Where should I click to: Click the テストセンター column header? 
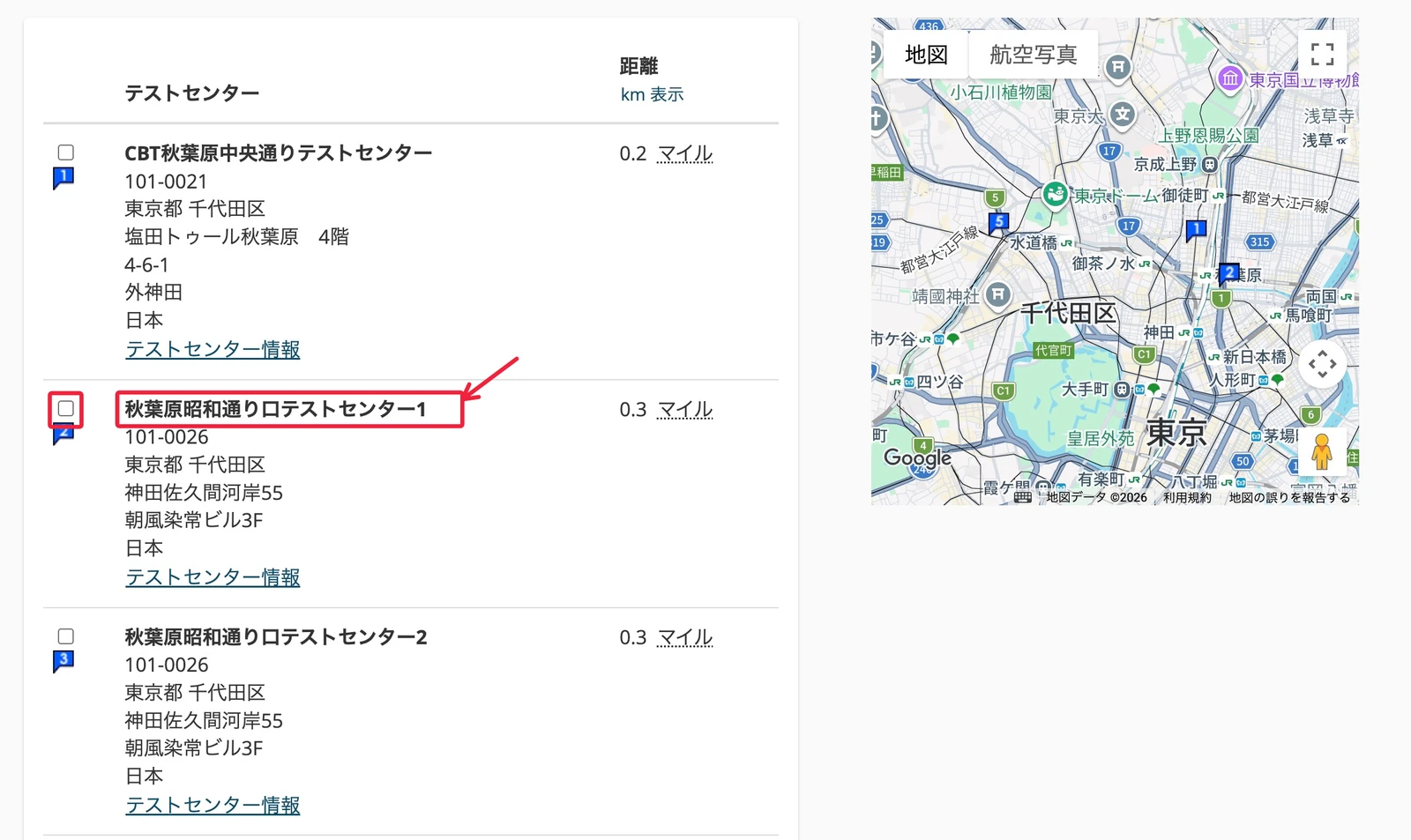click(x=192, y=93)
